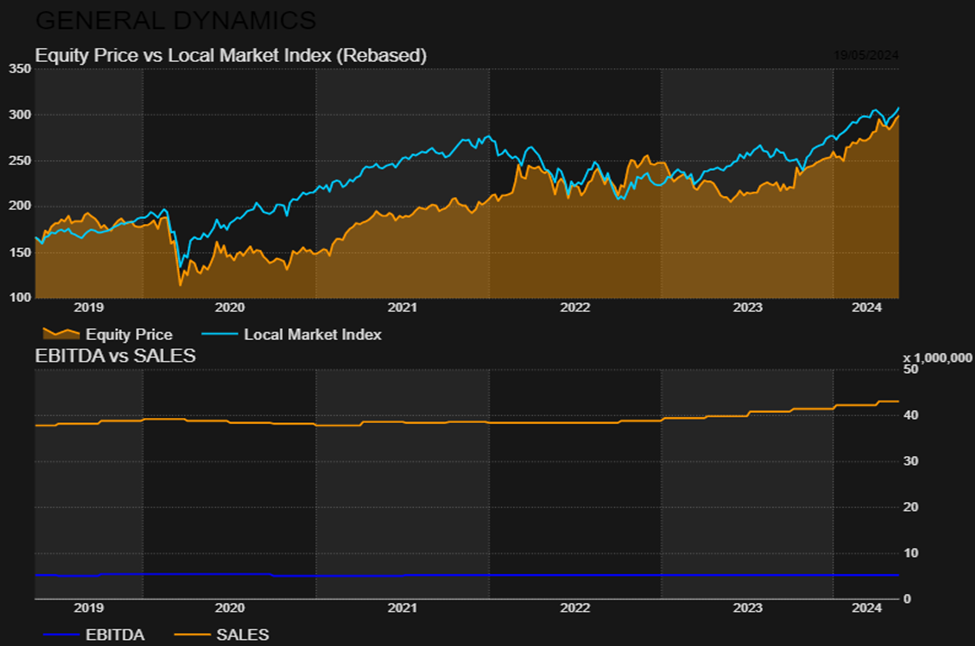Click the 100 y-axis label
The image size is (975, 646).
(20, 298)
